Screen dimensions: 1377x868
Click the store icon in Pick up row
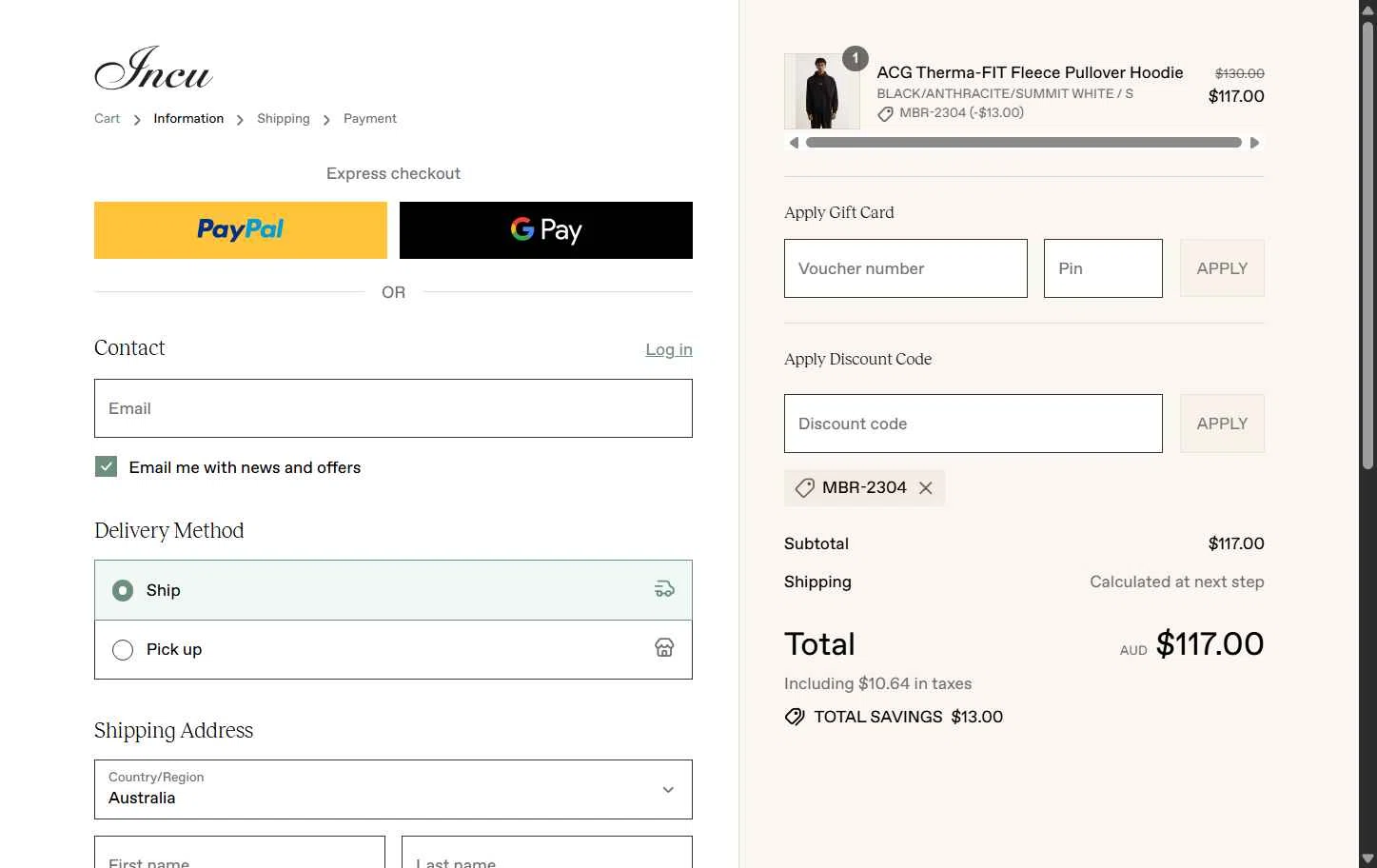(664, 648)
